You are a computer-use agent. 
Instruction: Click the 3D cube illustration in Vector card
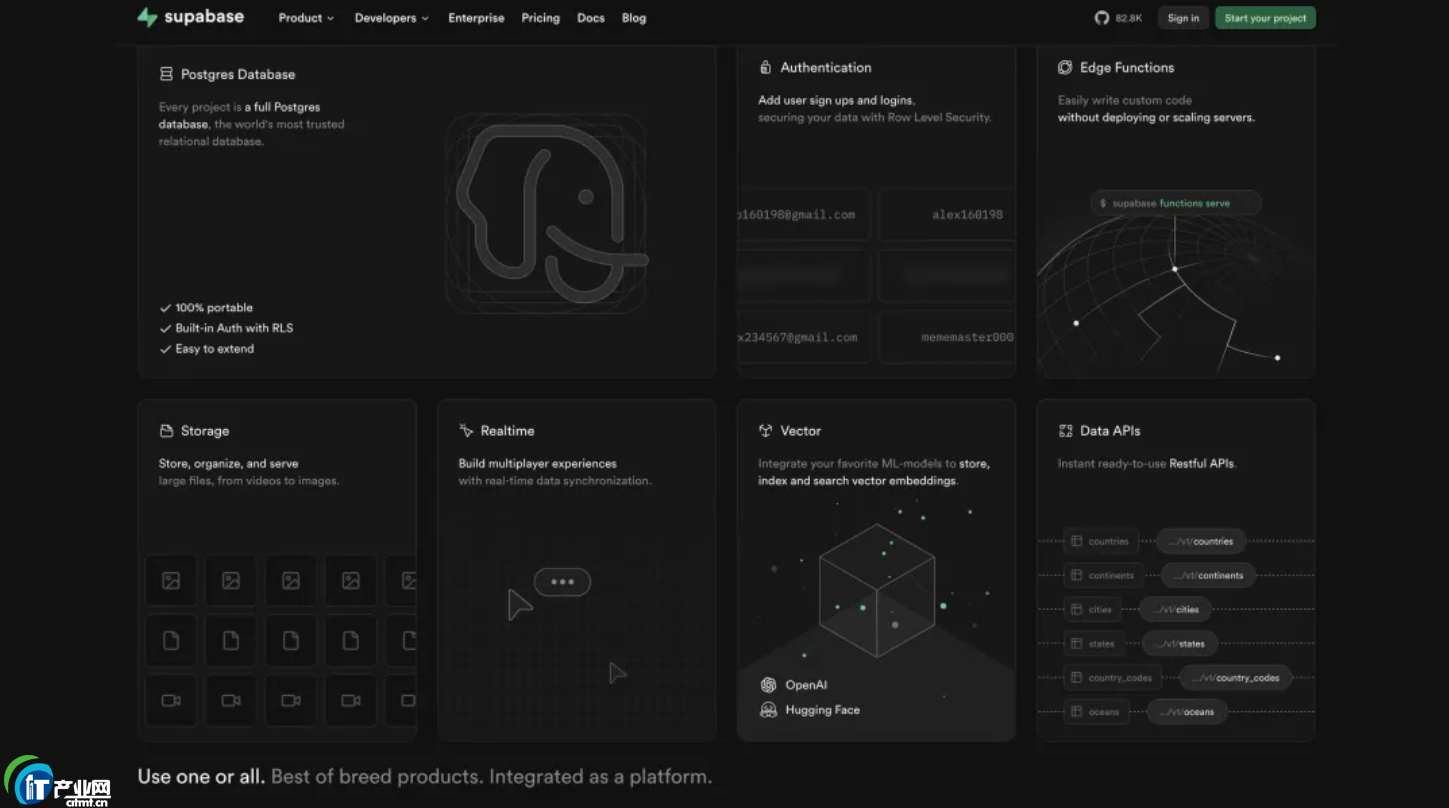click(x=877, y=590)
